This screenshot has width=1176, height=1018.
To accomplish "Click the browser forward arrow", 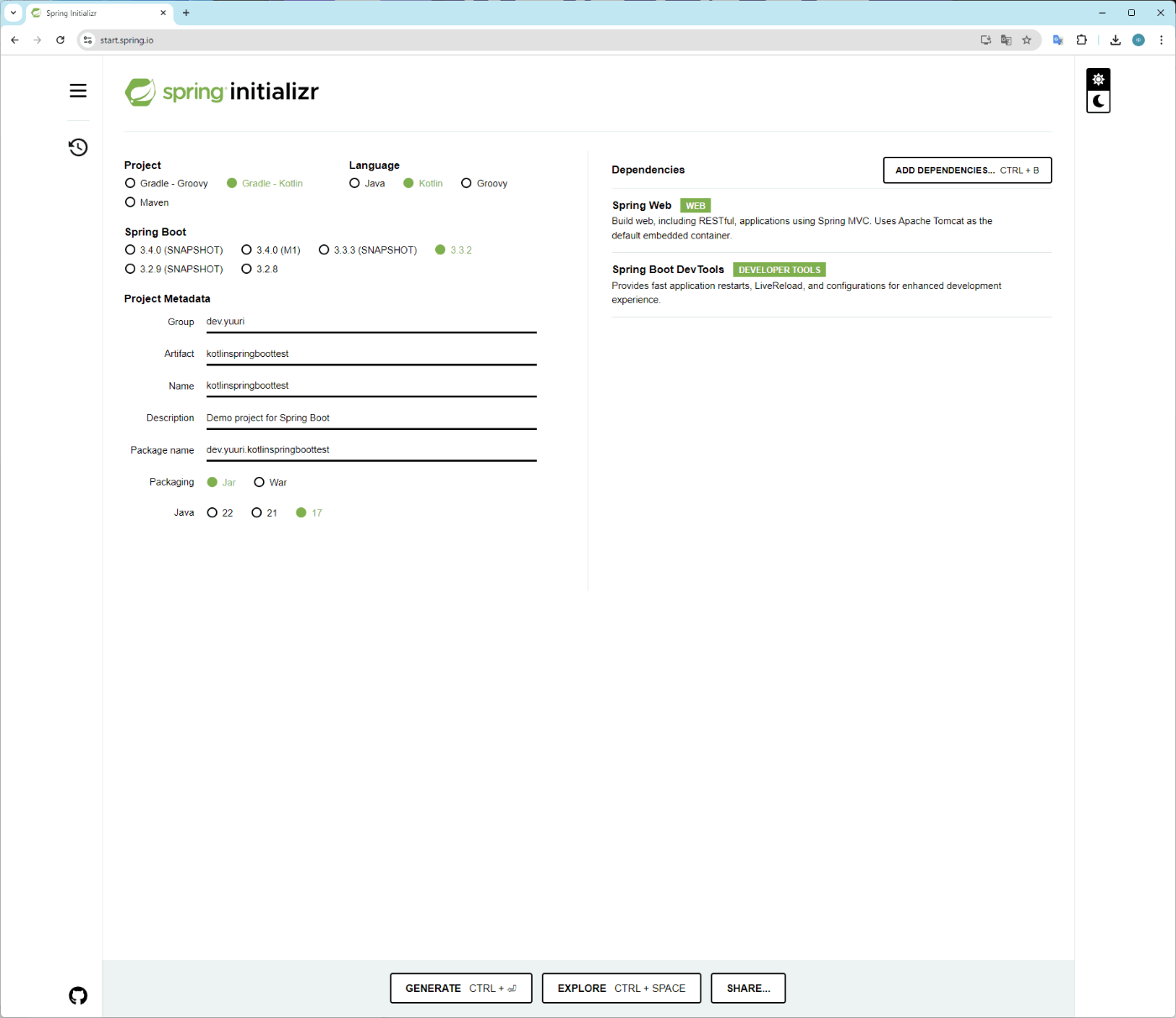I will 37,39.
